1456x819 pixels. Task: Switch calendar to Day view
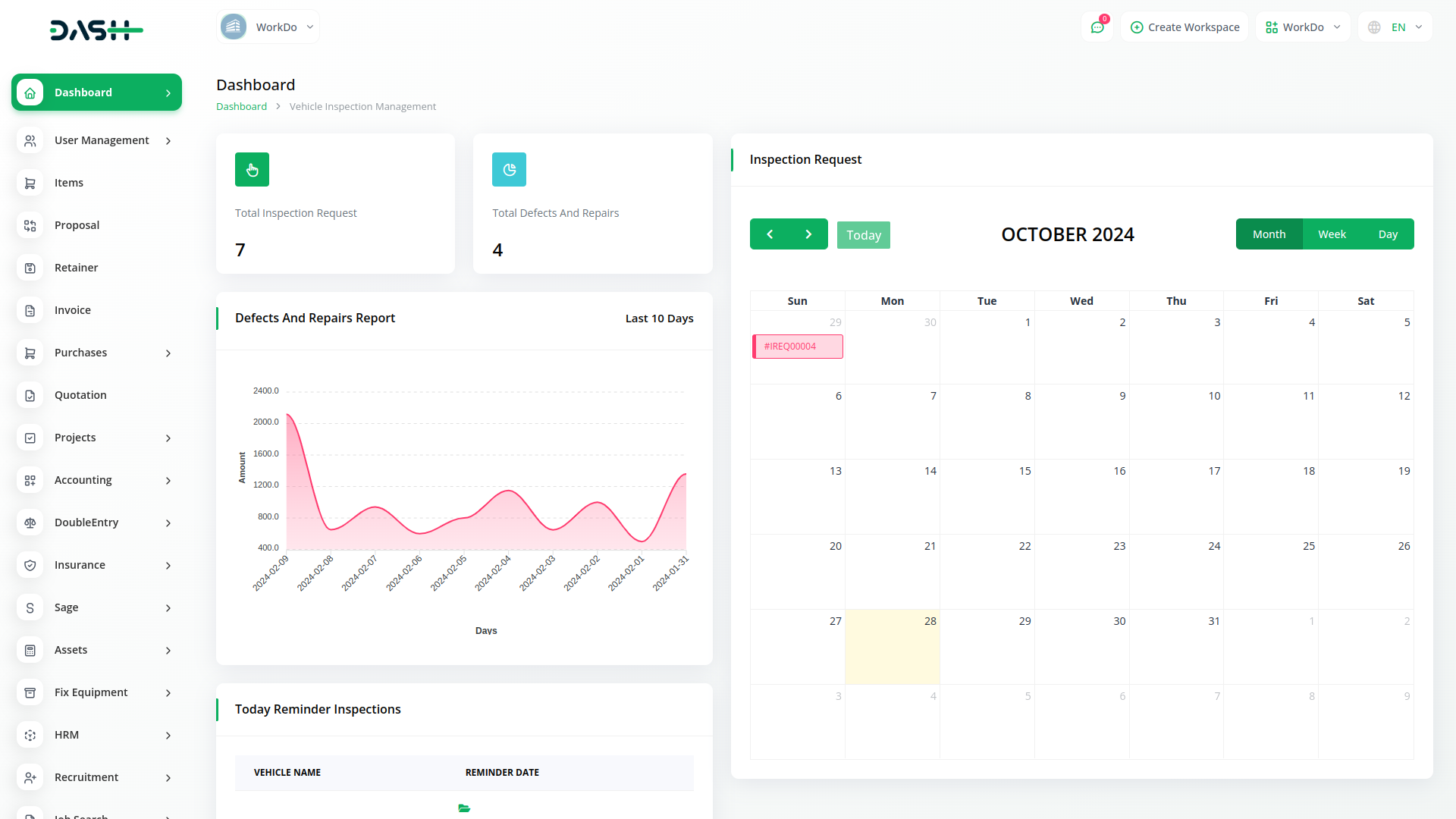[1388, 234]
